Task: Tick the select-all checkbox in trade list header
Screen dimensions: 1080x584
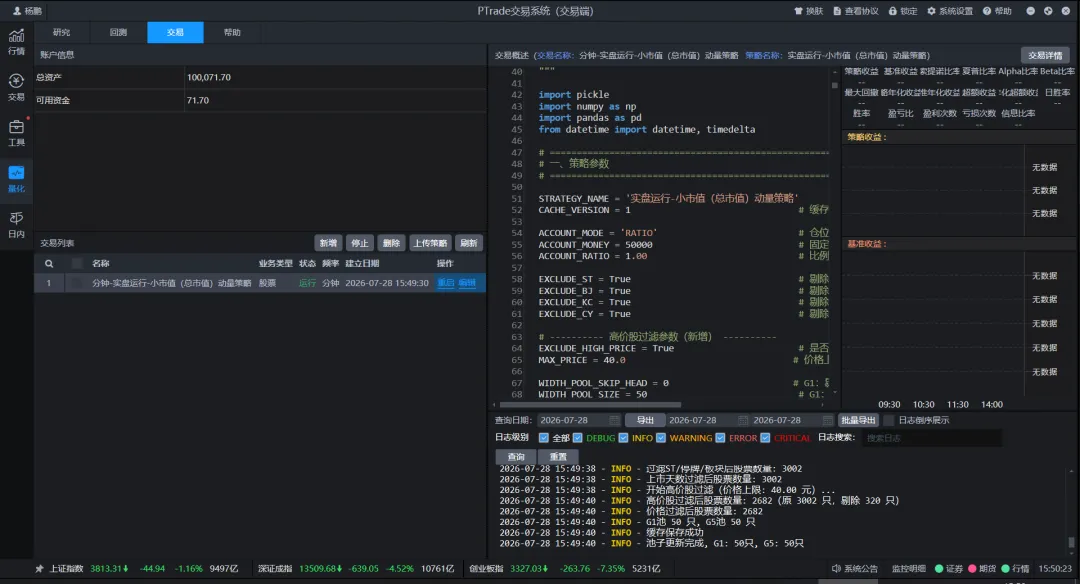Action: coord(77,264)
